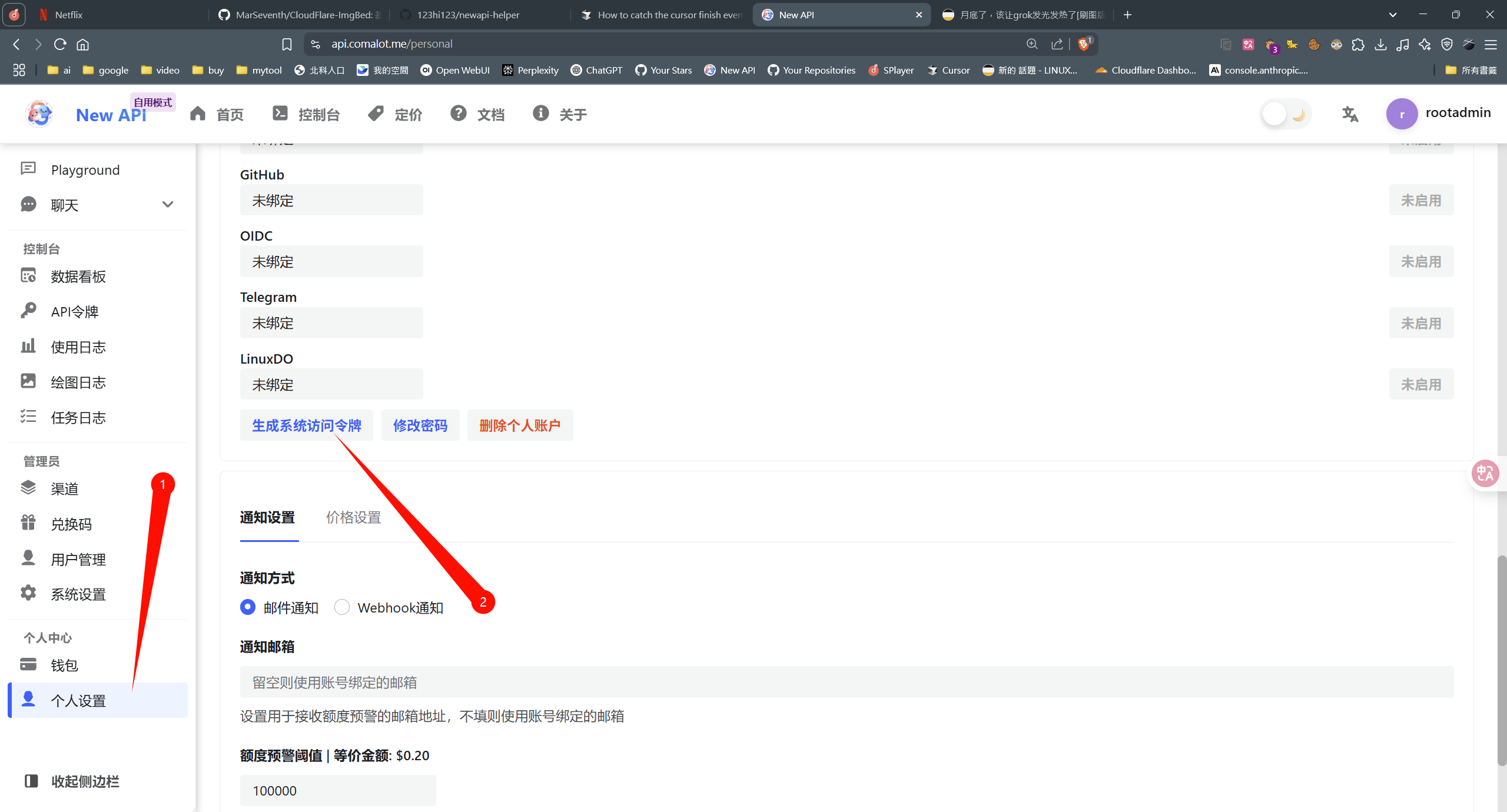Open 系统设置 gear icon
Image resolution: width=1507 pixels, height=812 pixels.
[x=28, y=594]
